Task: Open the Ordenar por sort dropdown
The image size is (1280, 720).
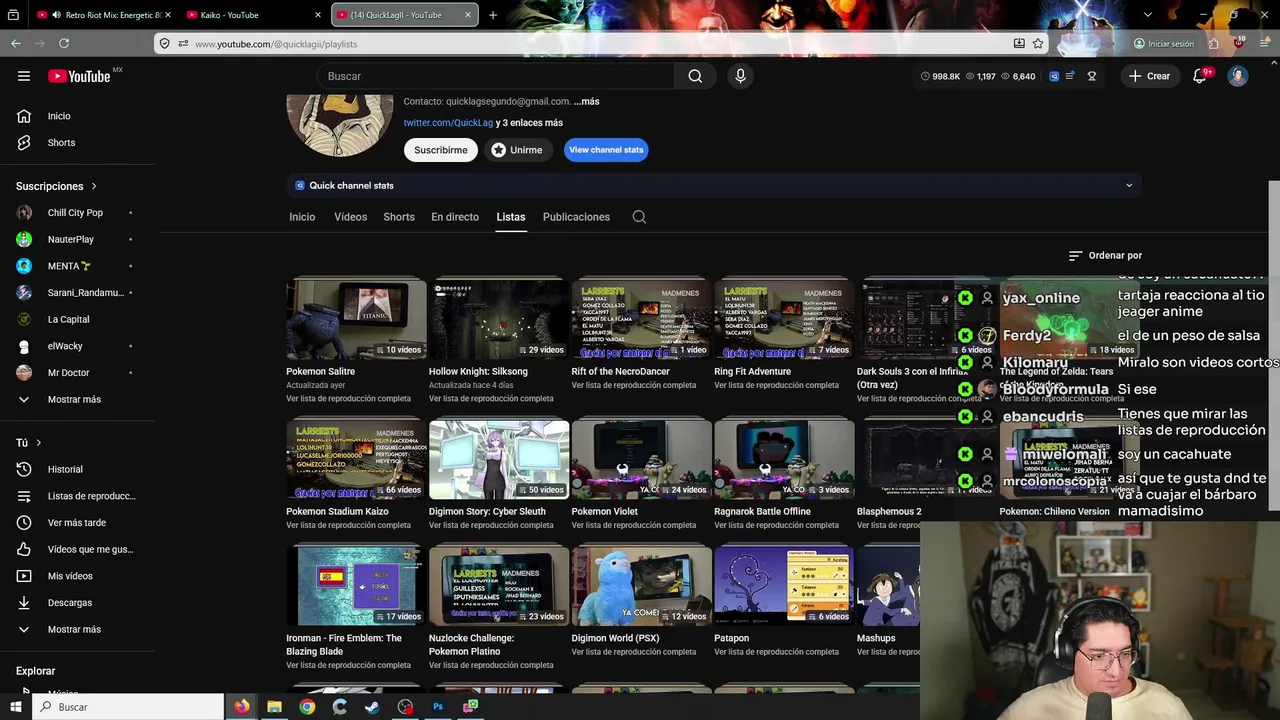Action: pos(1105,255)
